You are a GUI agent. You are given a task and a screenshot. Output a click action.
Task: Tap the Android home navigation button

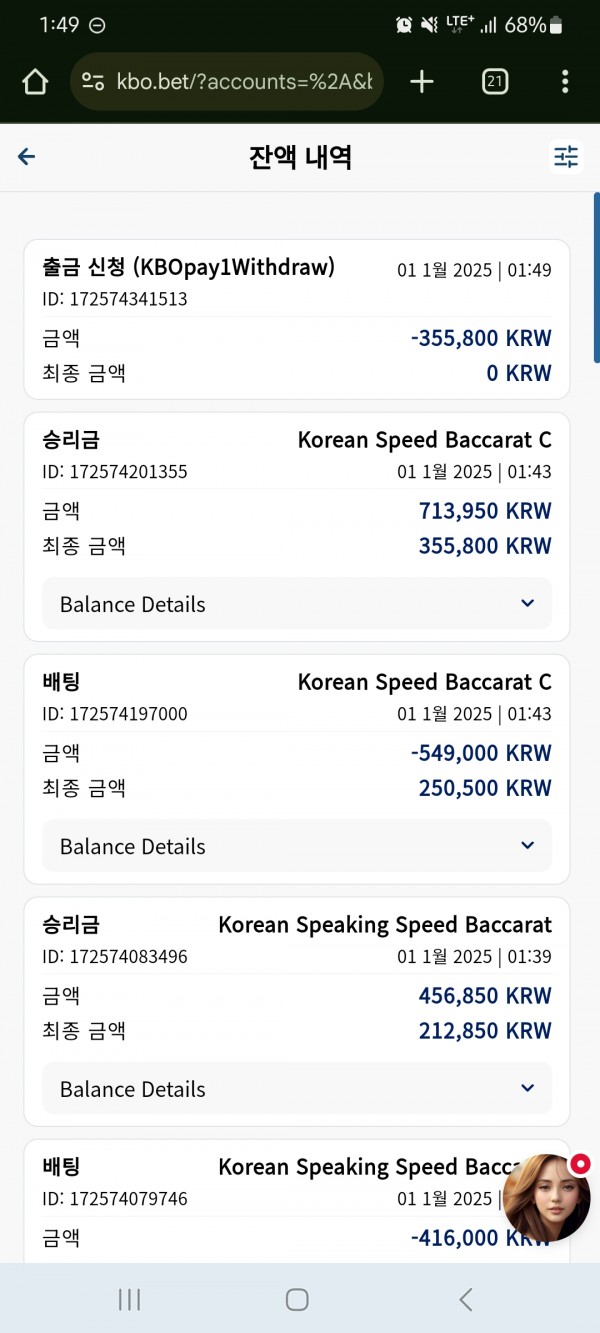[x=297, y=1299]
